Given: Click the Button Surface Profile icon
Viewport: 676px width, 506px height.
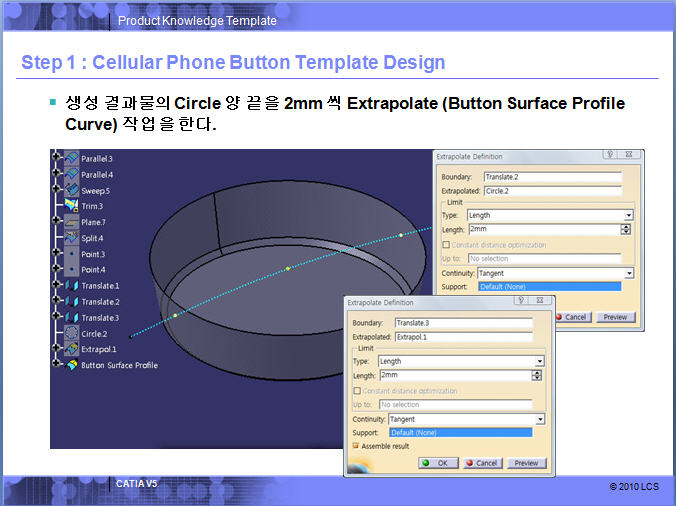Looking at the screenshot, I should 71,365.
